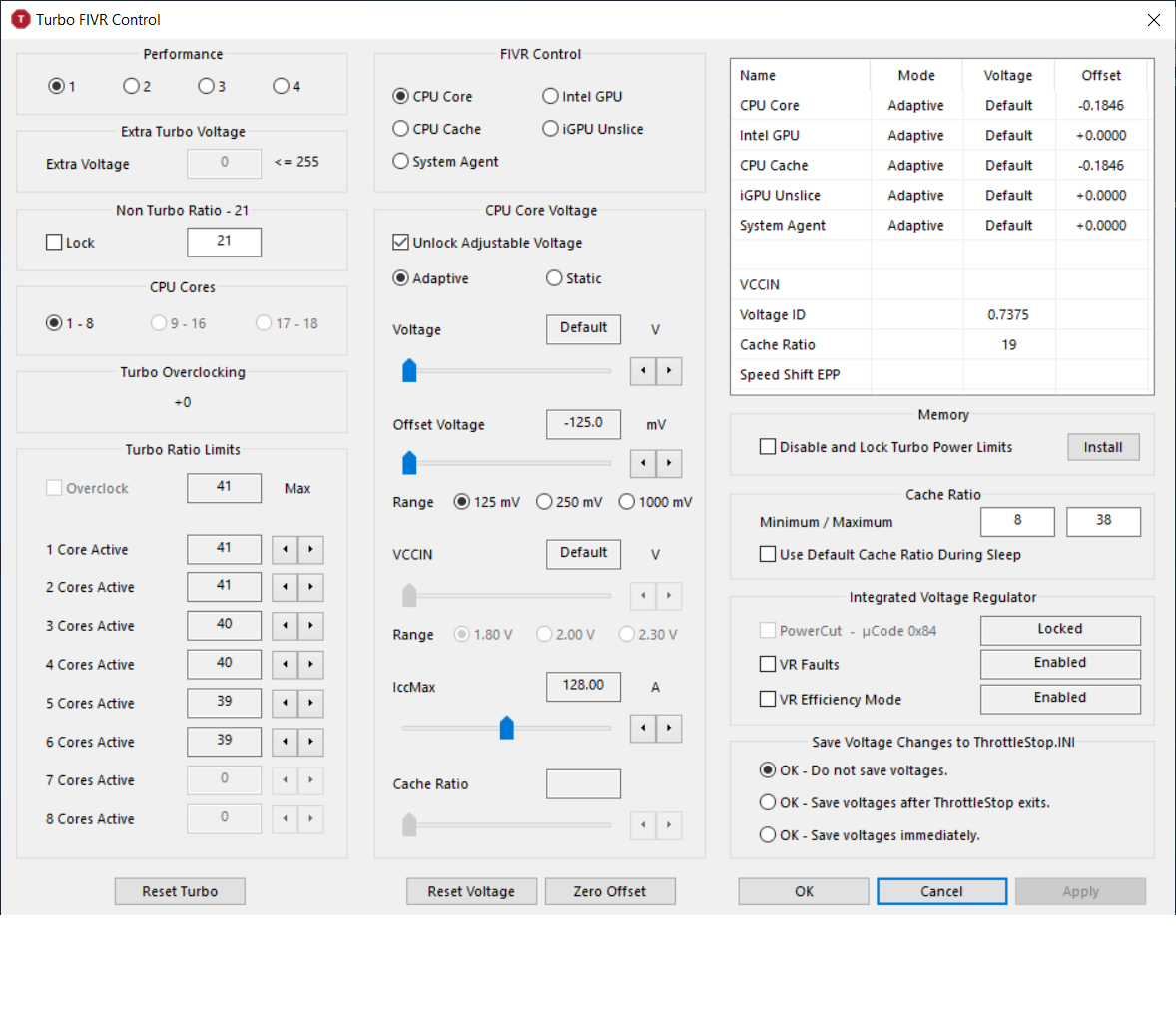Click the Reset Turbo button
Screen dimensions: 1176x1022
pyautogui.click(x=180, y=891)
